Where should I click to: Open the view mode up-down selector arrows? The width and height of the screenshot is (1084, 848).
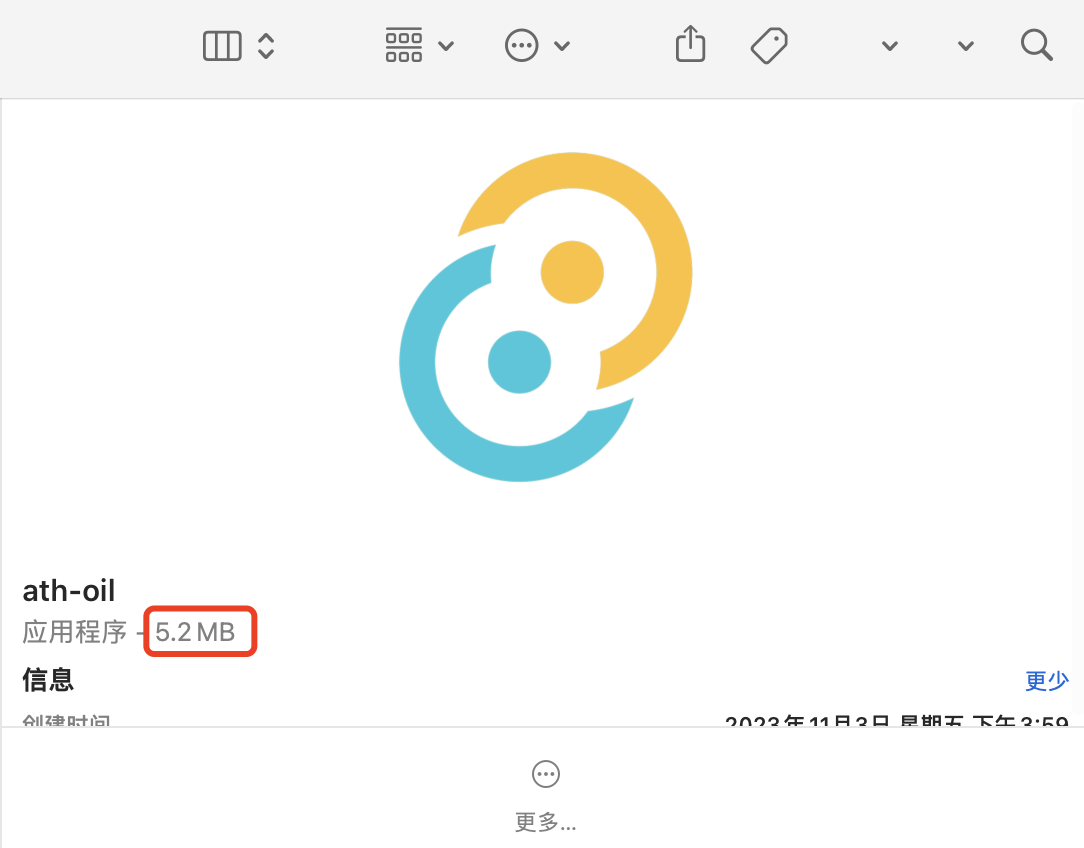pyautogui.click(x=266, y=46)
